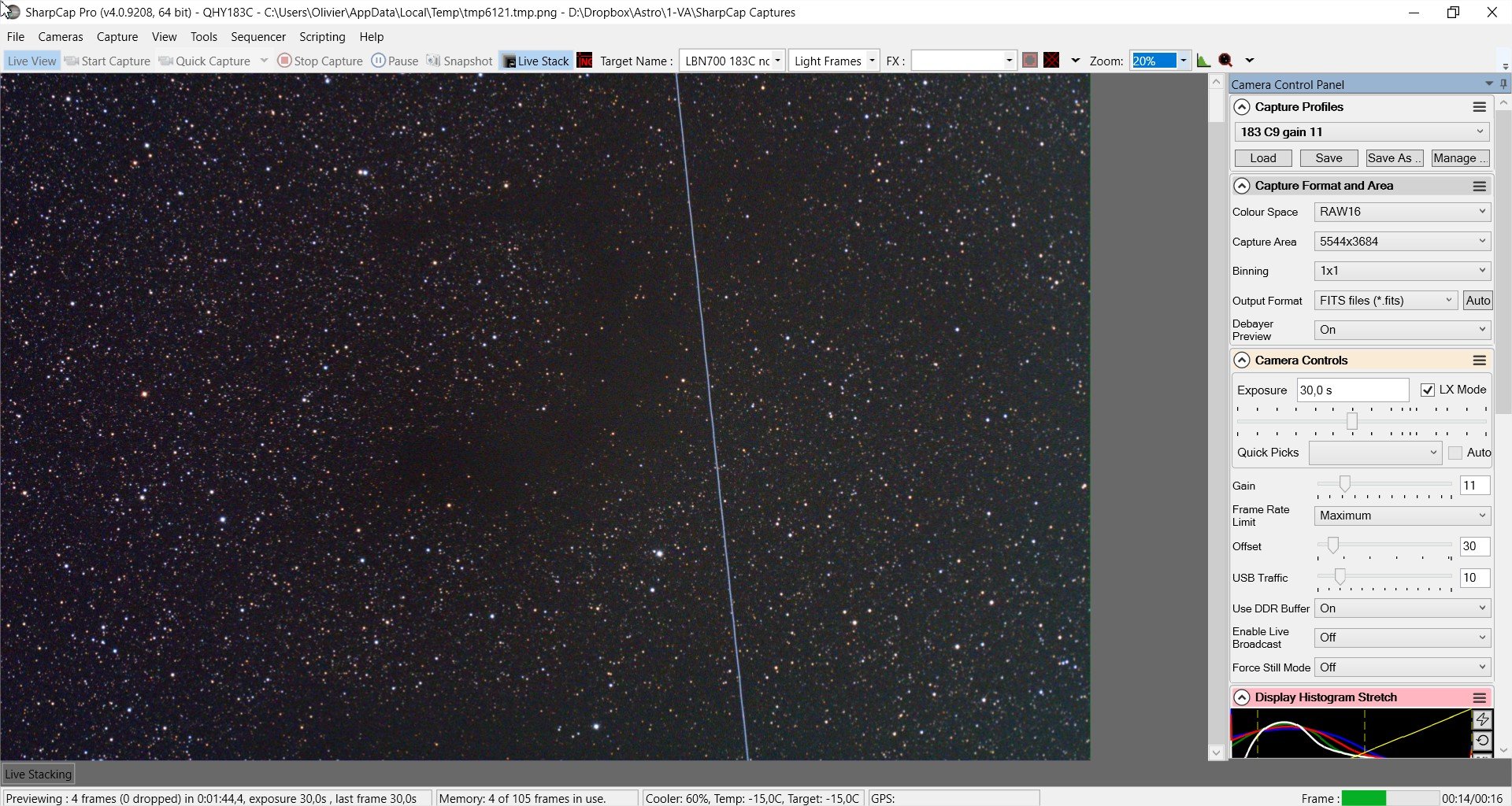This screenshot has width=1512, height=806.
Task: Click the area selection square icon
Action: point(1029,61)
